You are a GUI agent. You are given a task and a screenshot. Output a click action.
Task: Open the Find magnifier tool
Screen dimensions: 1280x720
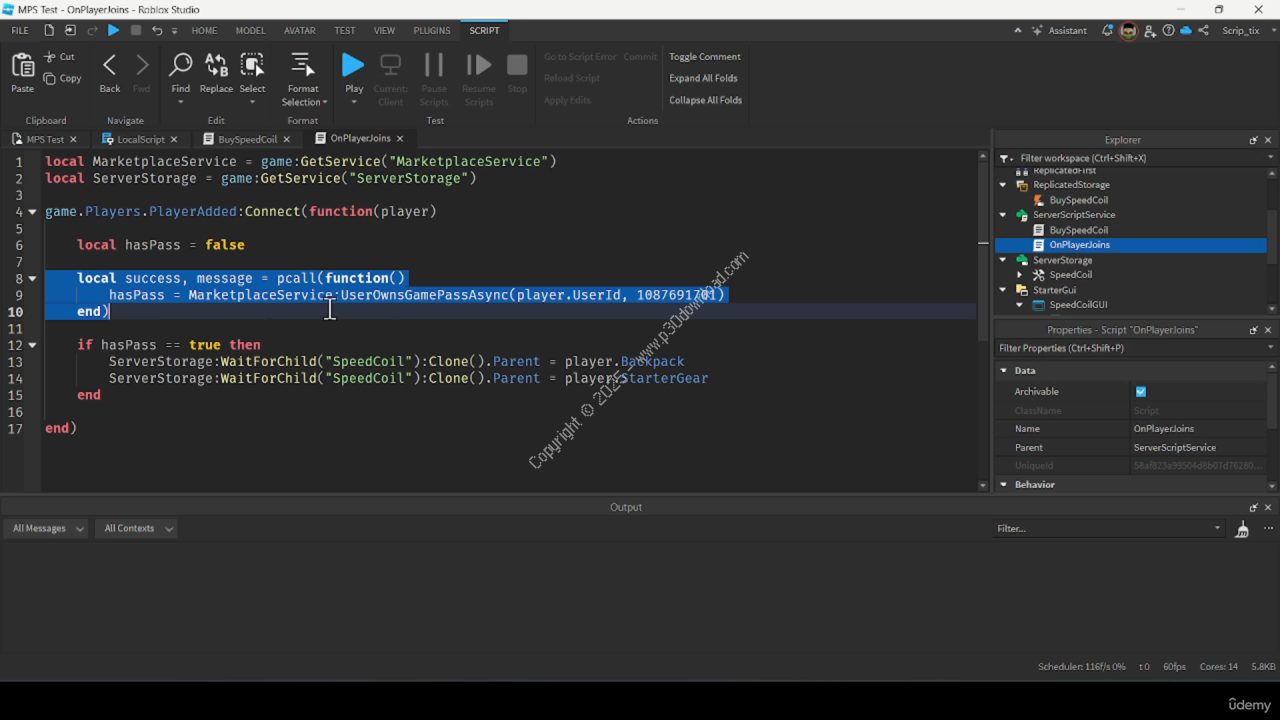pos(180,66)
